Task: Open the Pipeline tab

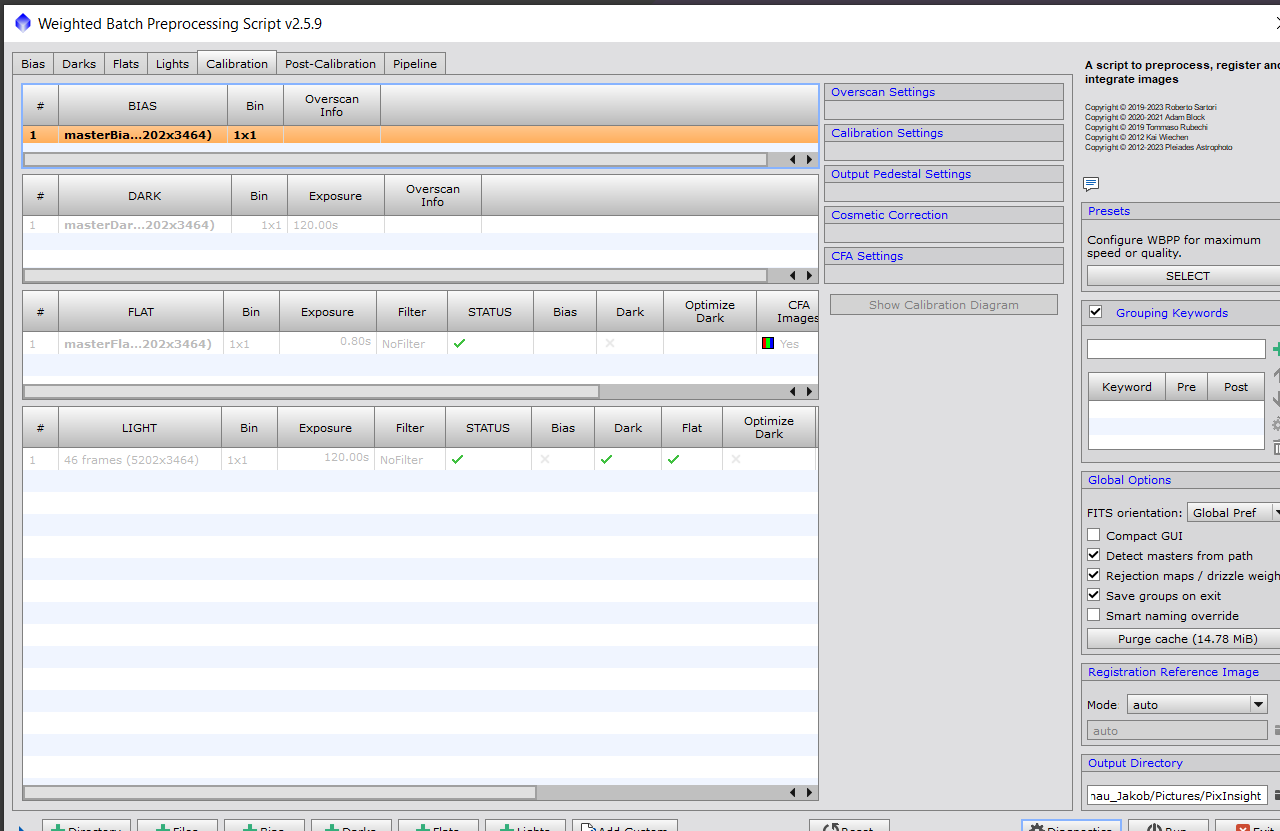Action: click(x=415, y=63)
